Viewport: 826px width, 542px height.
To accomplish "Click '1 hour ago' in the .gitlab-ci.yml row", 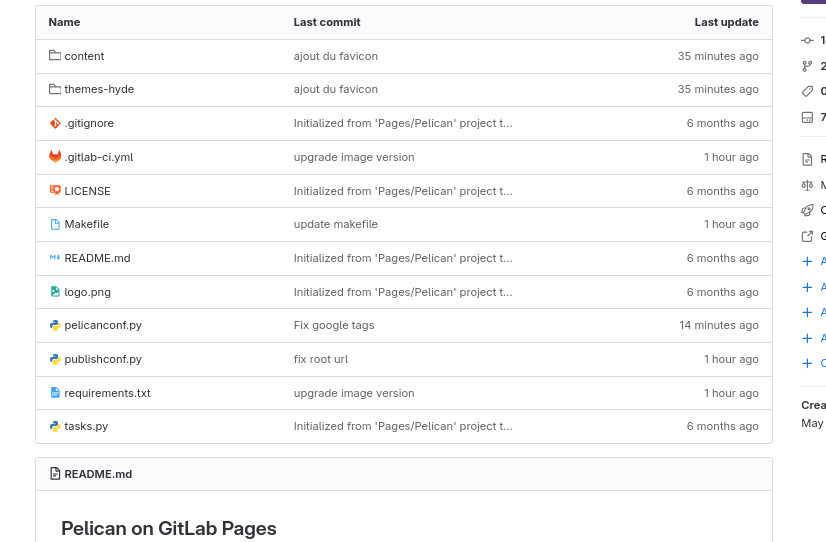I will coord(731,157).
